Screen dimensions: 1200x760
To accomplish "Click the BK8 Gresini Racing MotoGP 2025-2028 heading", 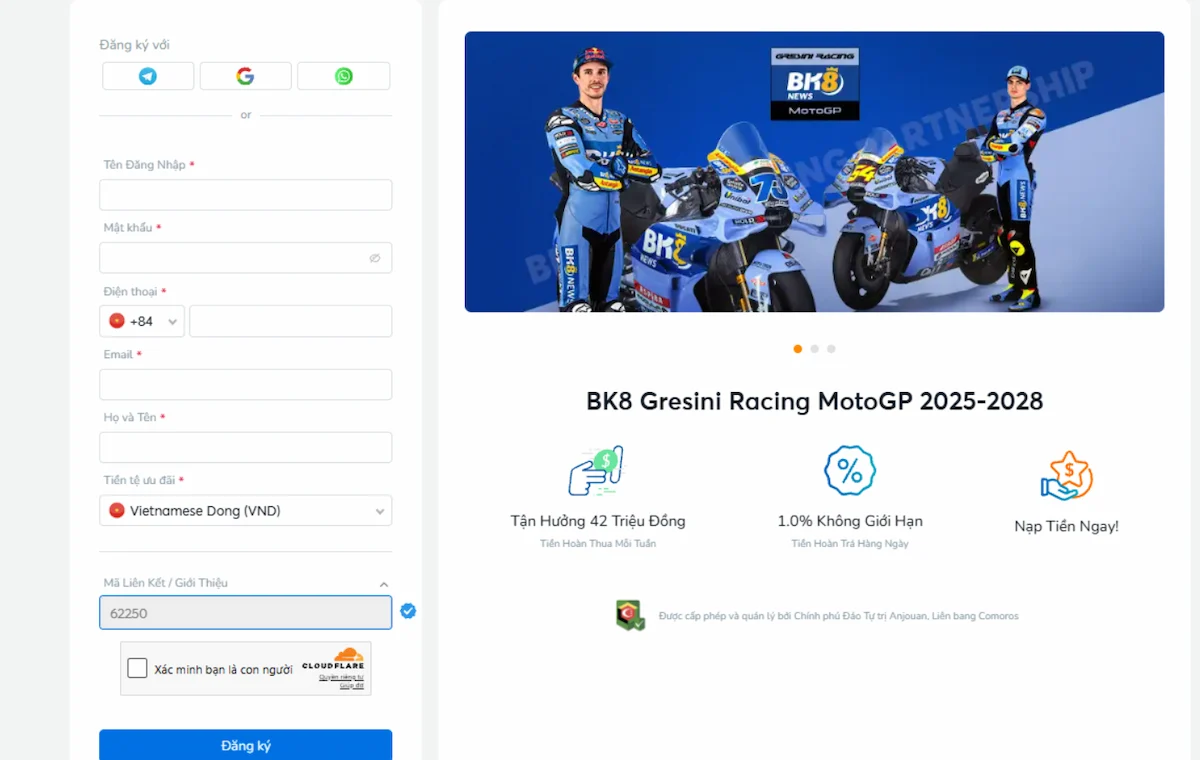I will tap(814, 402).
